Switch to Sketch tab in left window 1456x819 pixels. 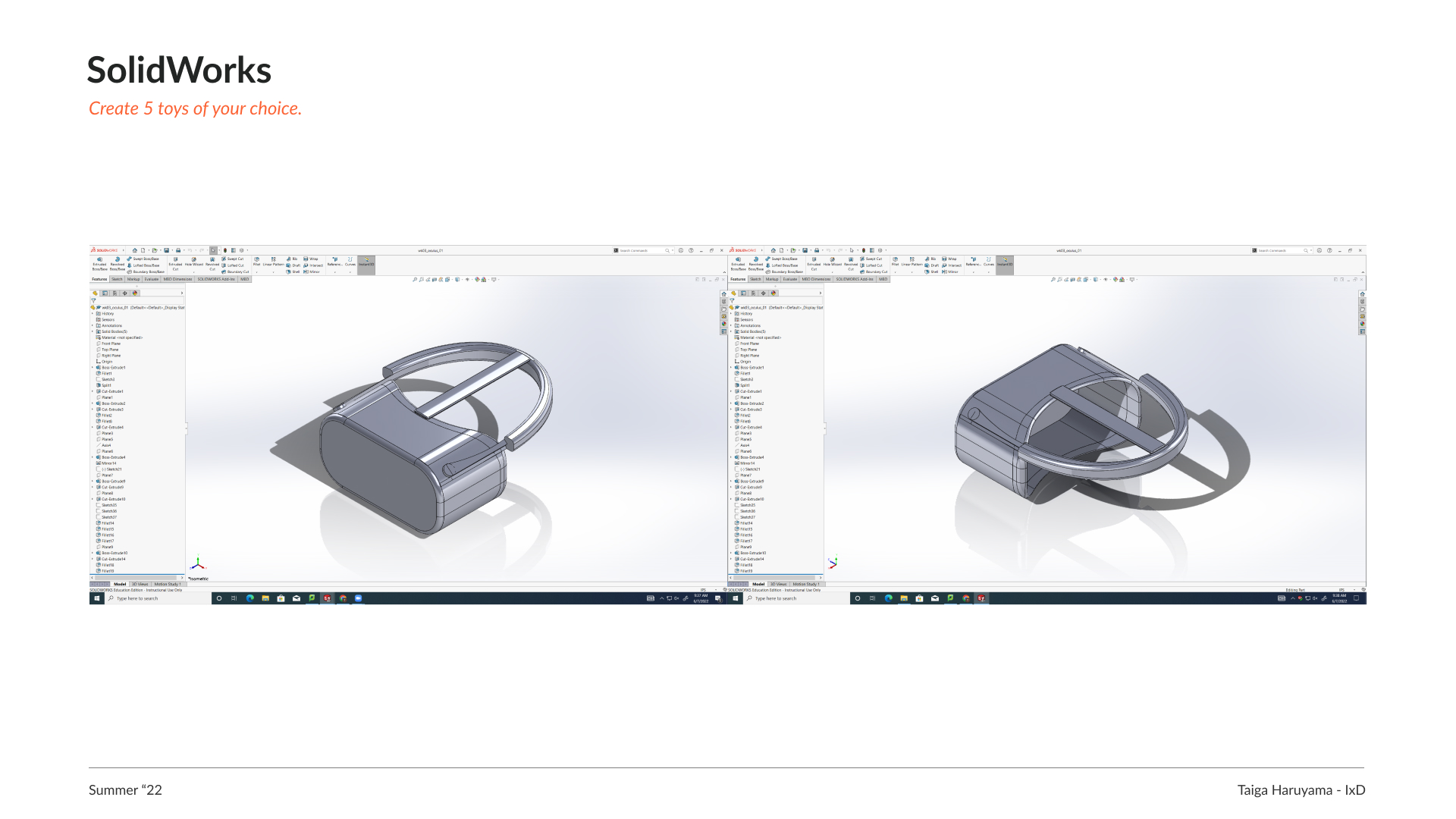click(x=117, y=279)
